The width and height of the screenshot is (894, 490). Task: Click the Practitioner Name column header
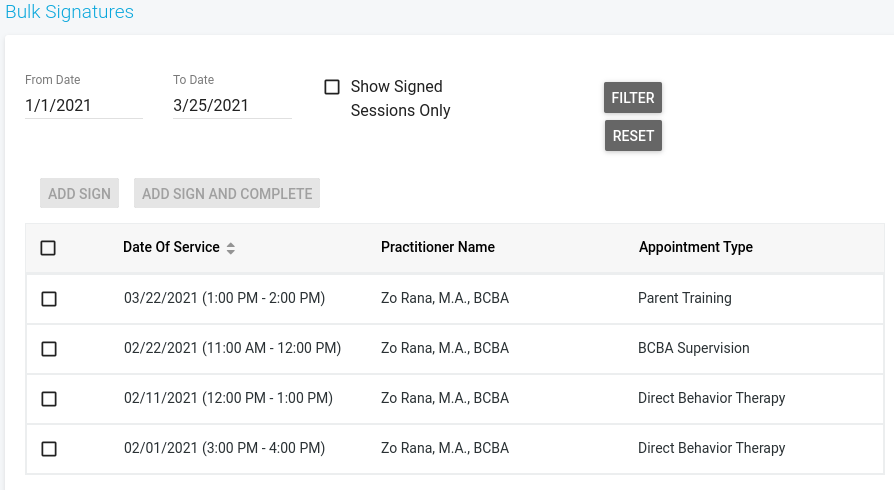click(x=438, y=247)
